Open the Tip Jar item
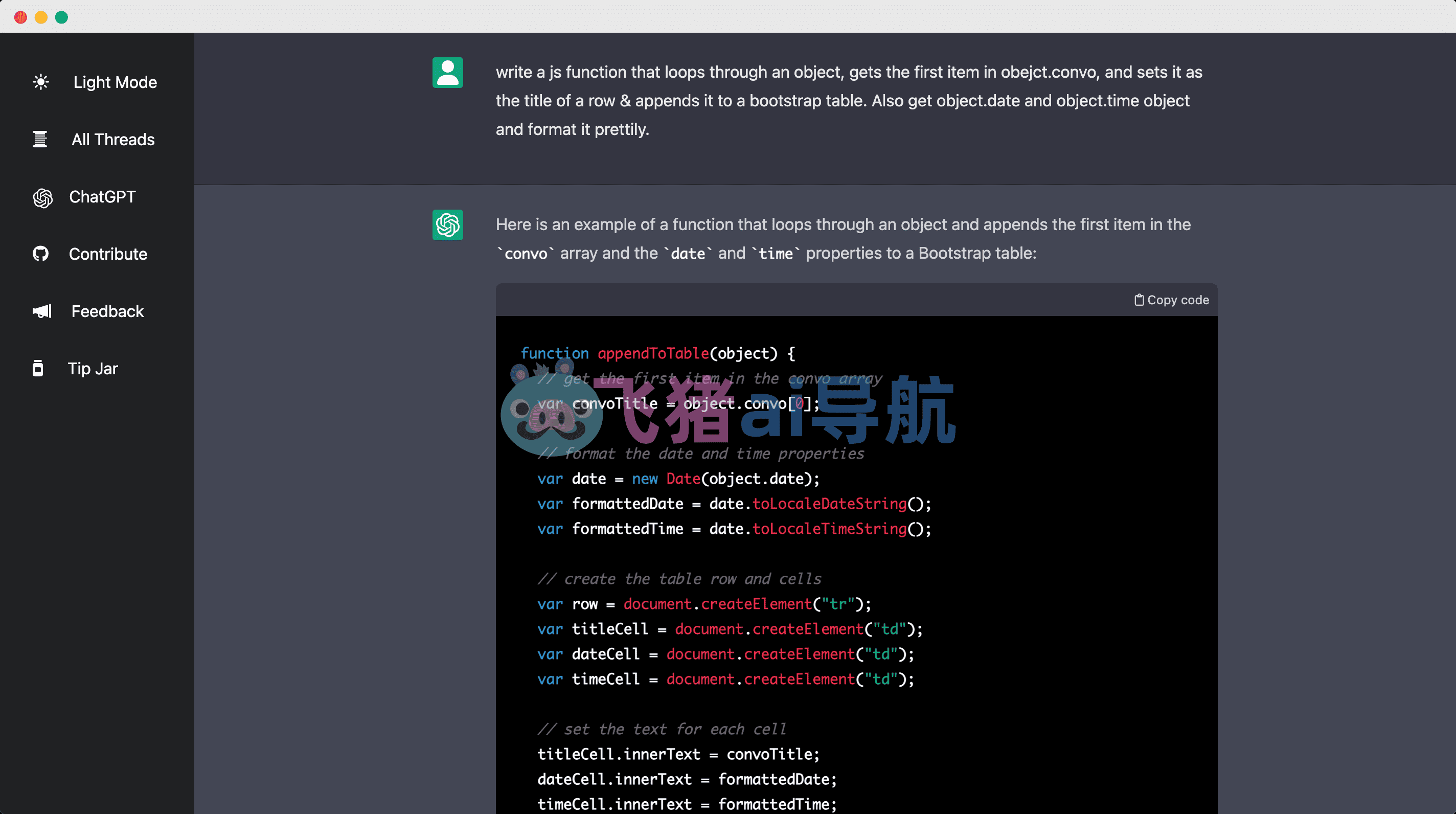 pos(93,369)
